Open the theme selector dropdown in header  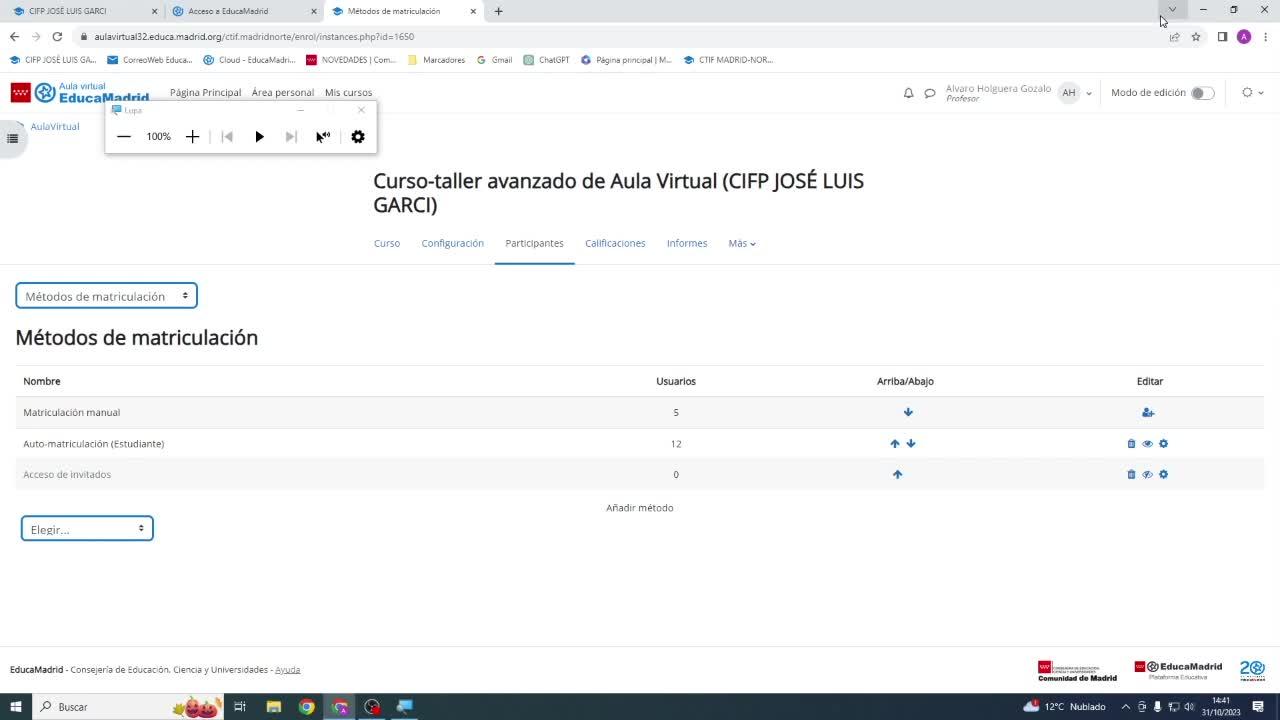[x=1252, y=93]
